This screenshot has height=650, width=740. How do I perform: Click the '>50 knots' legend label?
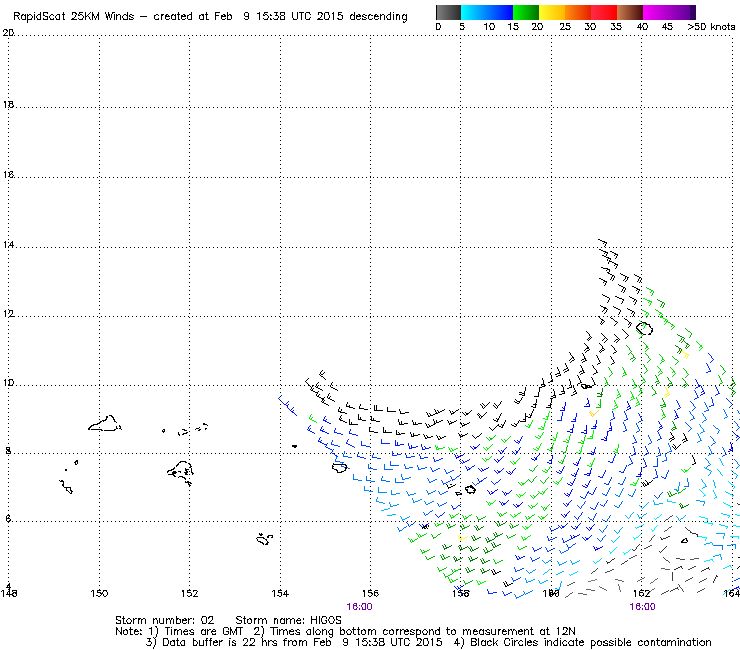pos(711,27)
